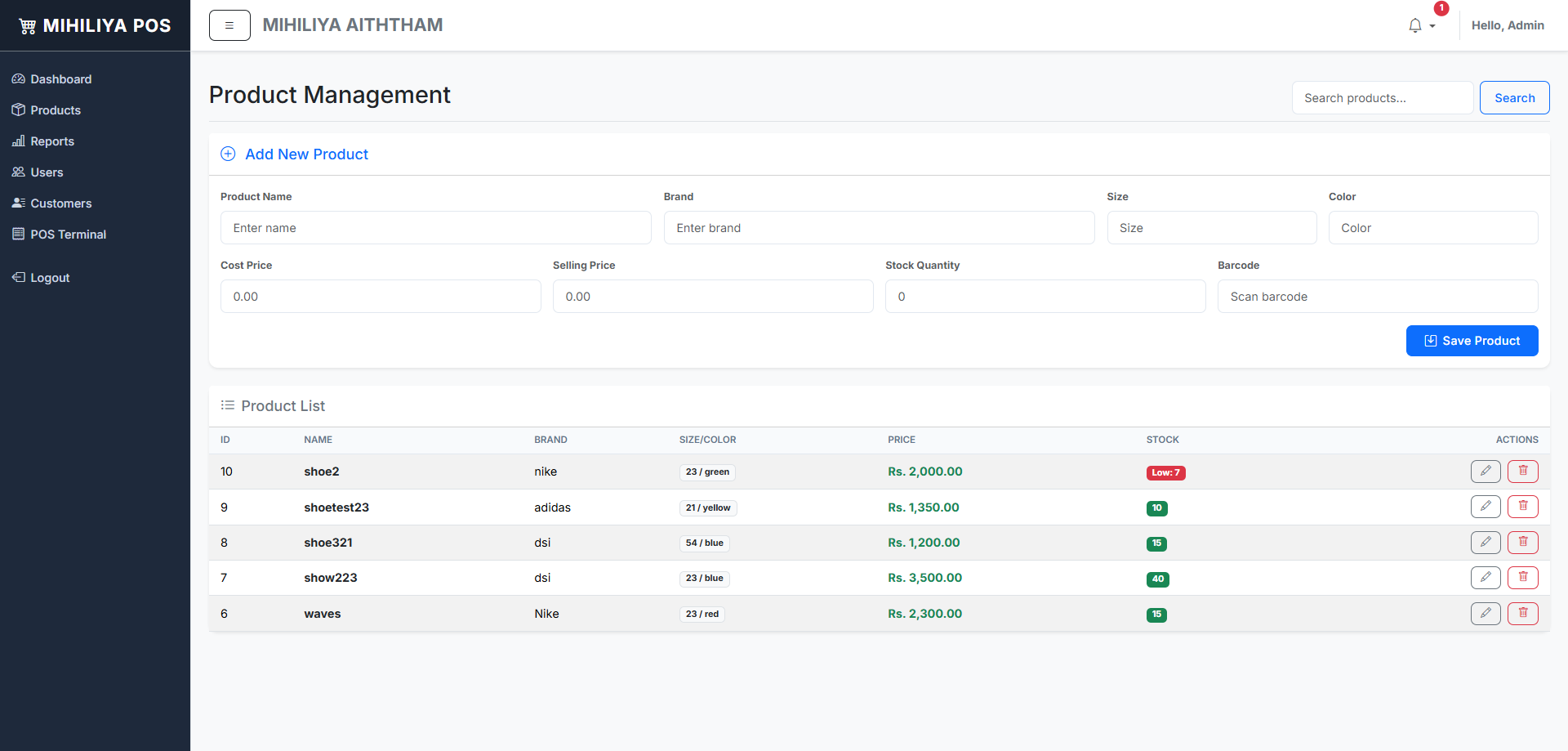Delete product shoe321 with trash icon
Image resolution: width=1568 pixels, height=751 pixels.
click(1523, 542)
